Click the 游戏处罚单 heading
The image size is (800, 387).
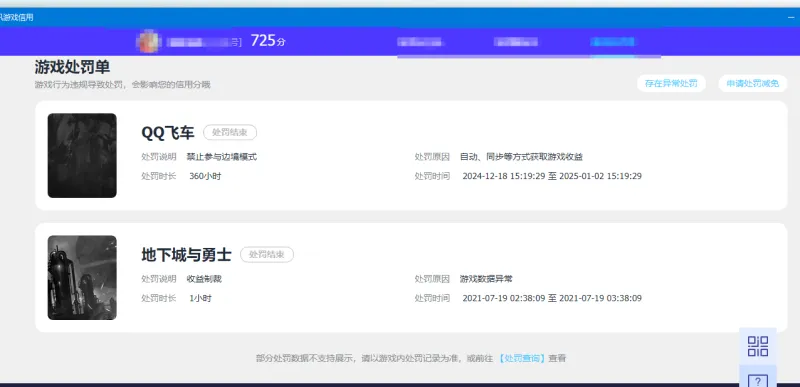[x=72, y=67]
